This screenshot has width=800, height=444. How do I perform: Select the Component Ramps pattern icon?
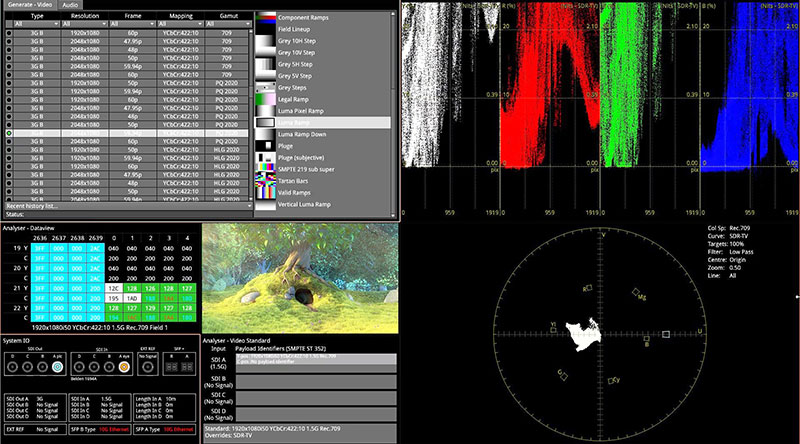[265, 19]
